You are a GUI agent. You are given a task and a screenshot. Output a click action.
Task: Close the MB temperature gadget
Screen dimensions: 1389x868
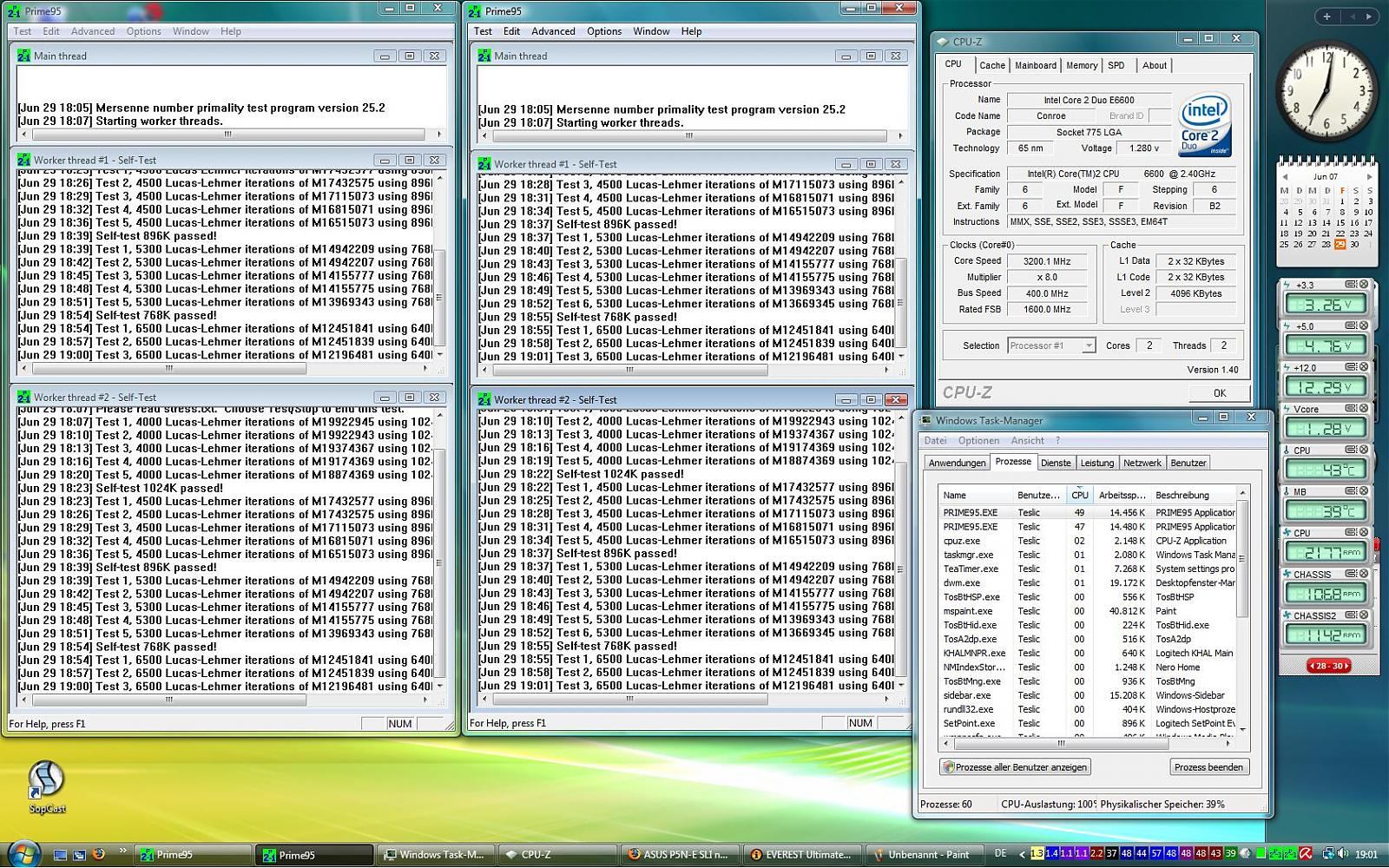click(x=1364, y=491)
